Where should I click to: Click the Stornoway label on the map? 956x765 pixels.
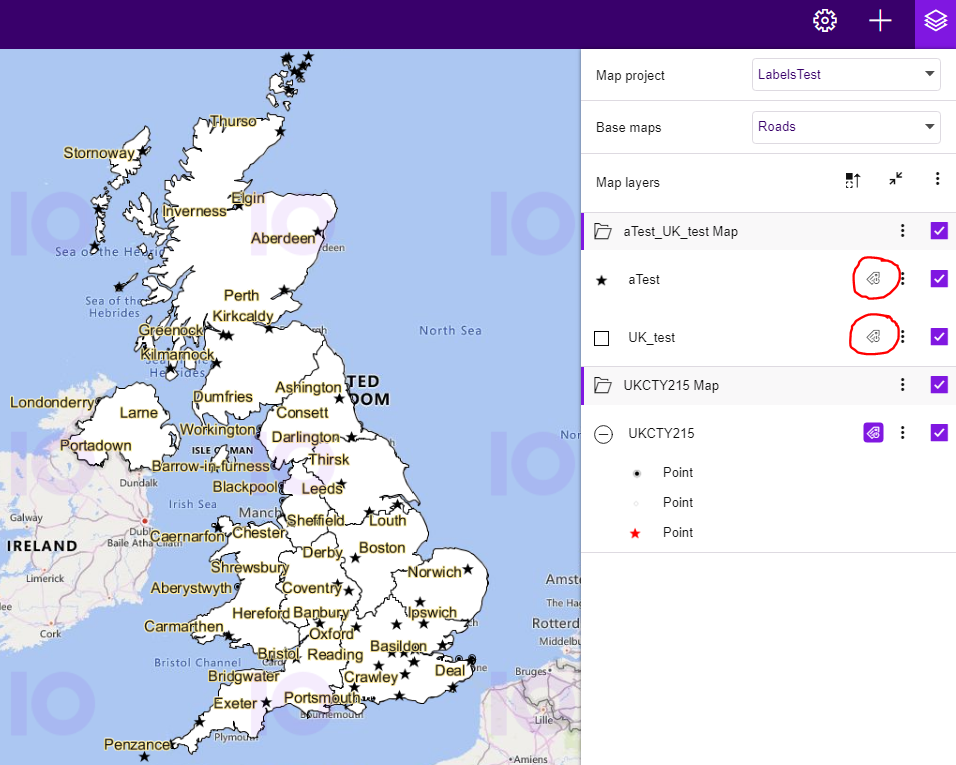99,153
